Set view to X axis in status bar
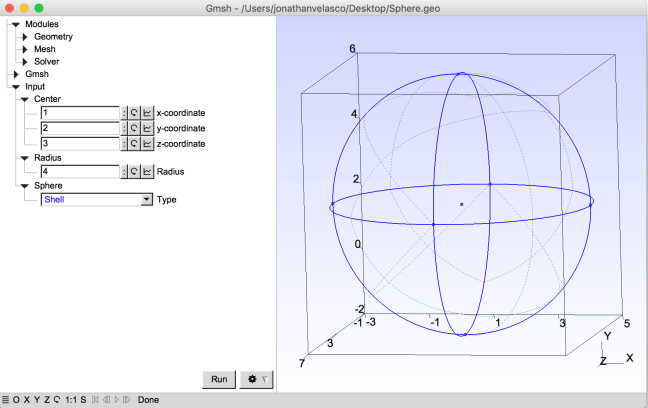The height and width of the screenshot is (408, 648). (x=27, y=400)
